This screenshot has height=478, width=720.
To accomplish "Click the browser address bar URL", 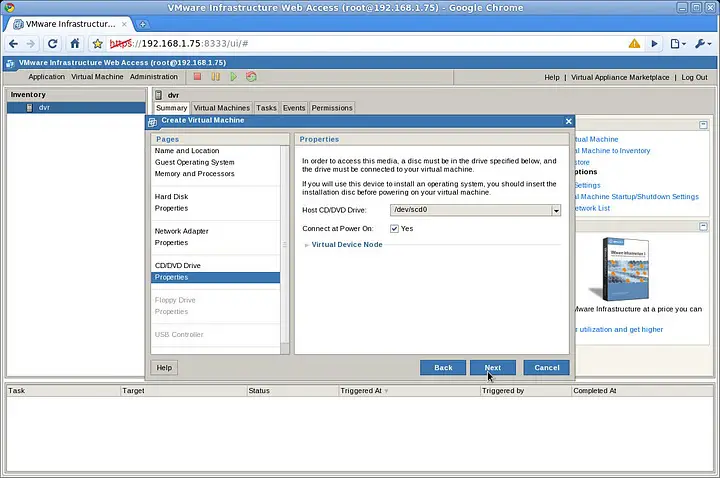I will click(x=179, y=44).
